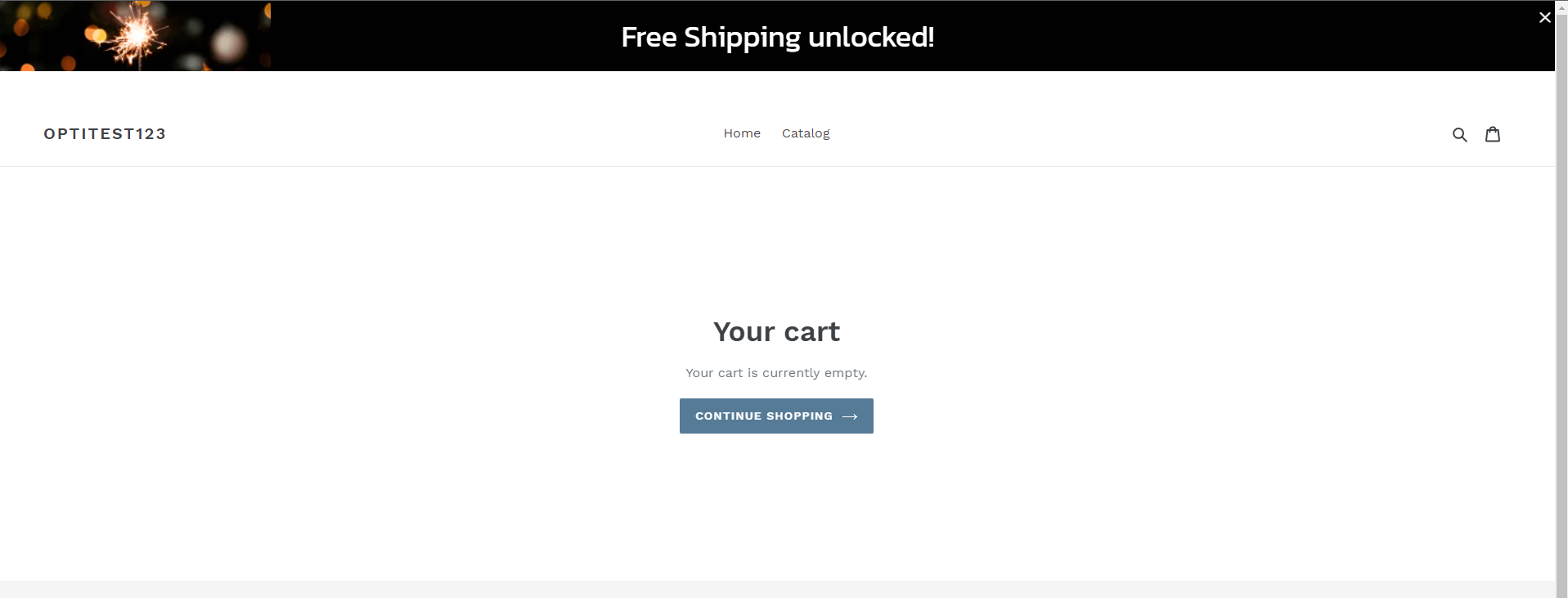Click the Your cart heading
1568x598 pixels.
coord(776,331)
